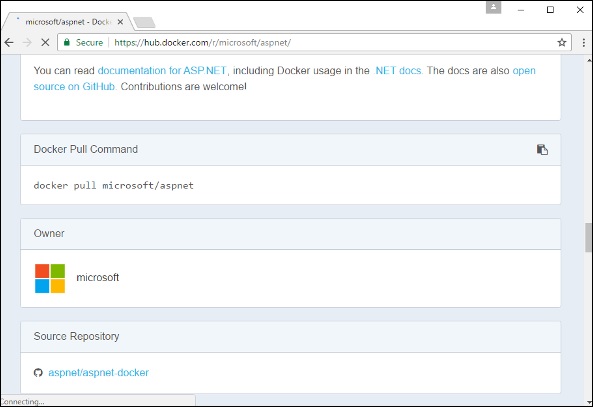Click the Docker Pull Command heading
The image size is (593, 407).
pos(85,149)
